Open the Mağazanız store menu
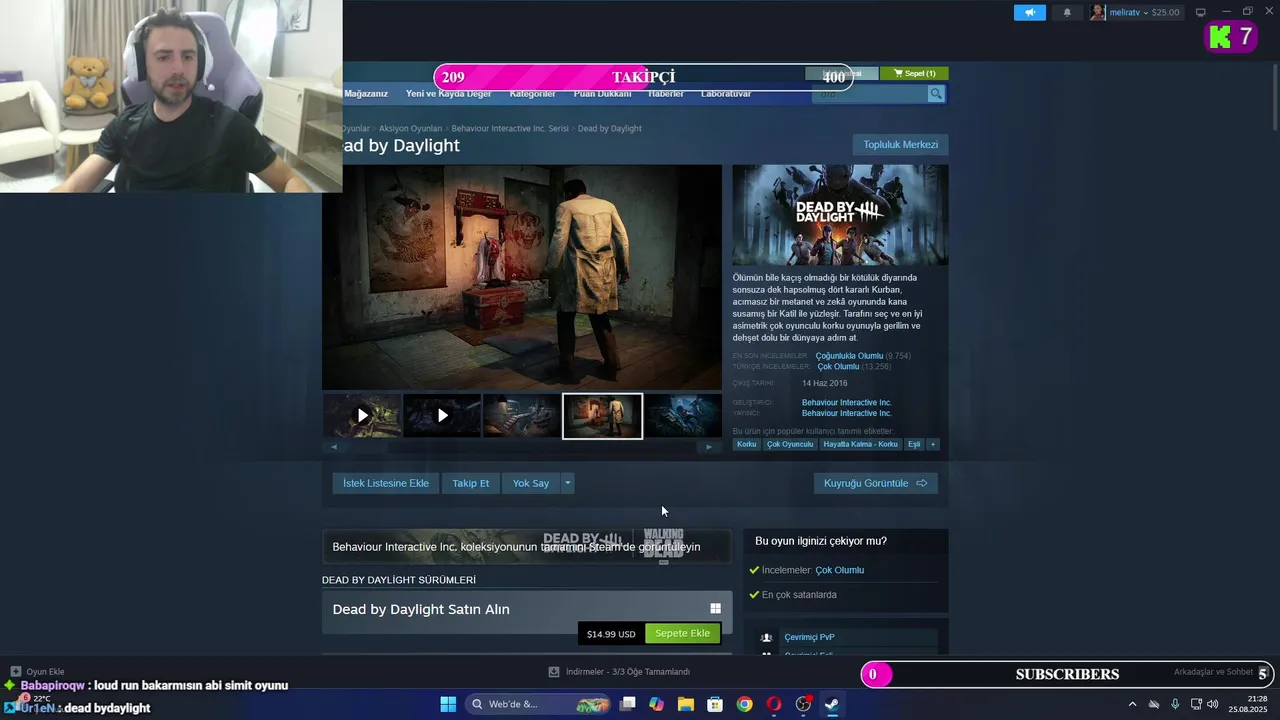The height and width of the screenshot is (720, 1280). (365, 94)
